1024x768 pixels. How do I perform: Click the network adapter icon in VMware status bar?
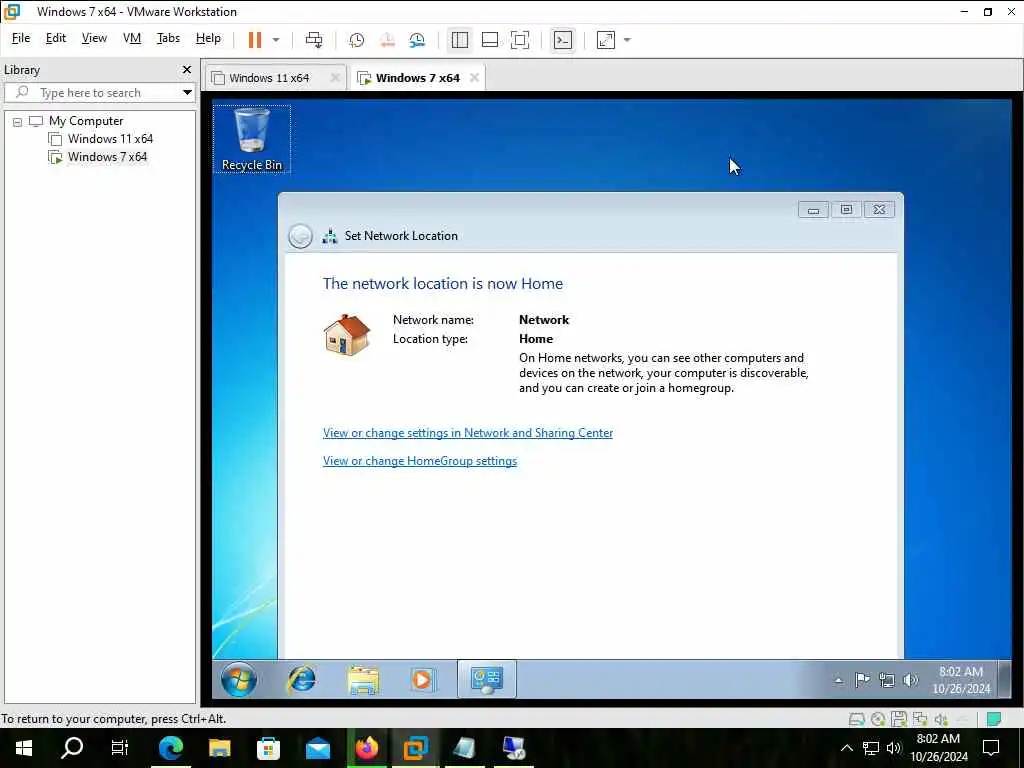coord(920,720)
